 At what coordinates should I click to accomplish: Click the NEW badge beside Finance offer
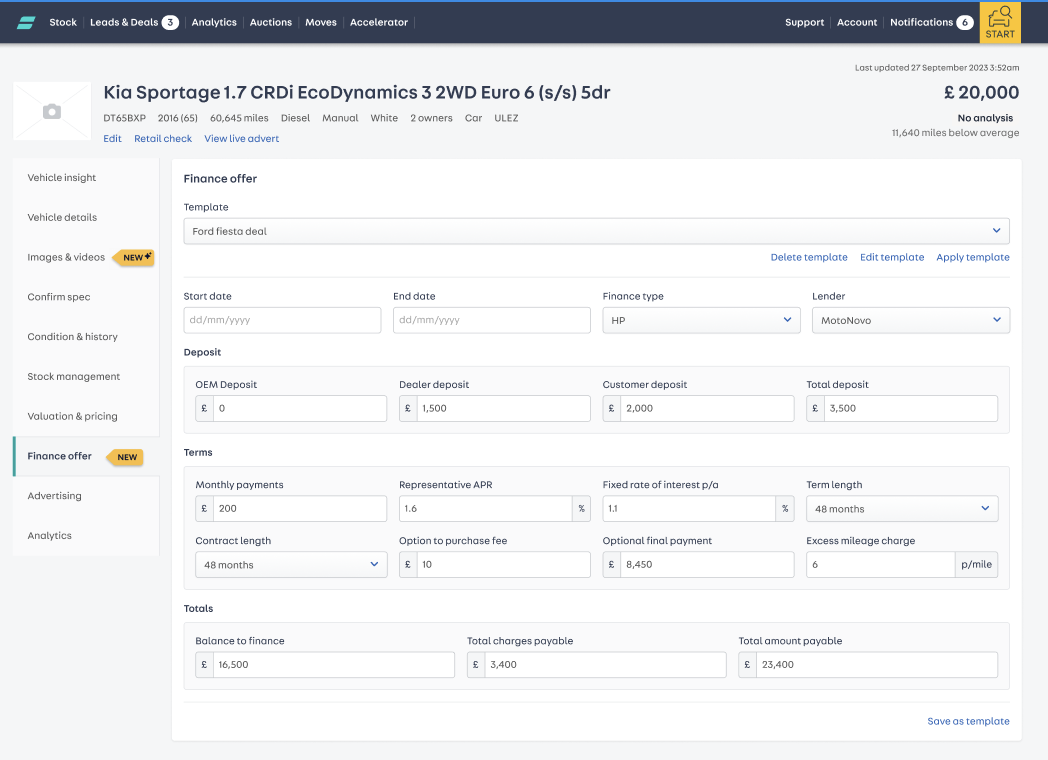(126, 457)
